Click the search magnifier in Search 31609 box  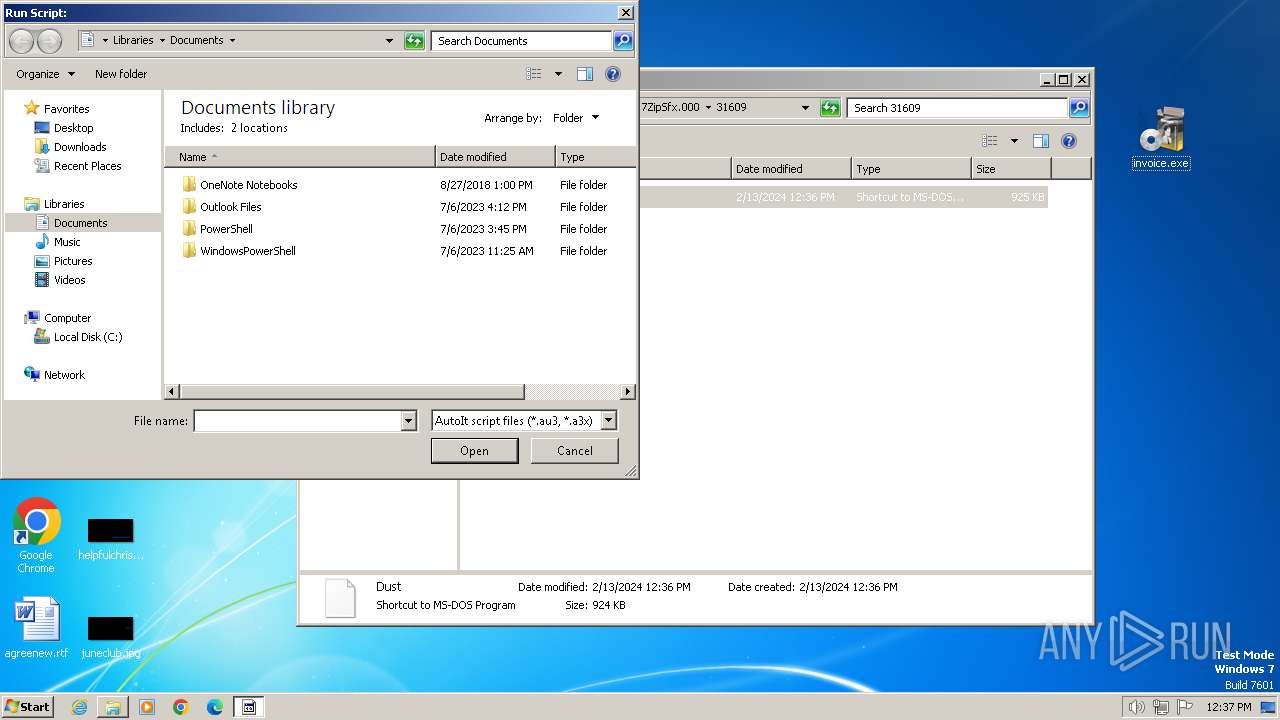tap(1079, 108)
